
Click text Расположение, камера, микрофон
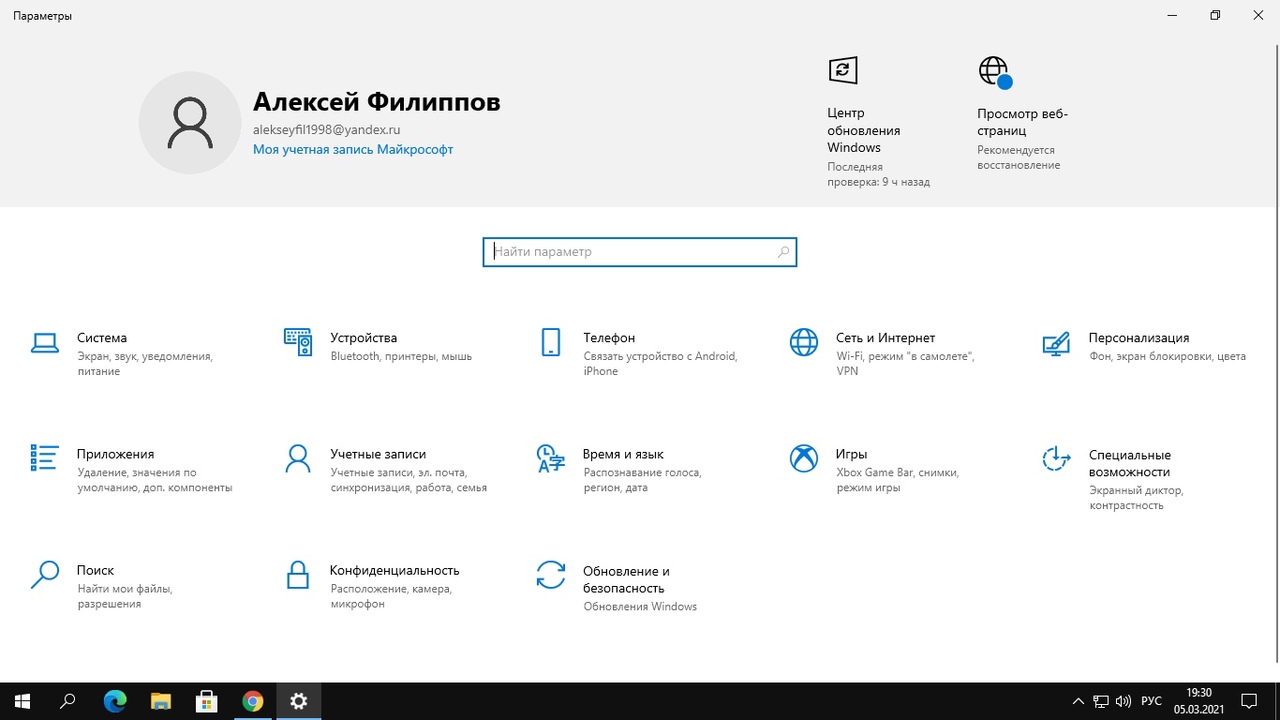click(x=391, y=597)
